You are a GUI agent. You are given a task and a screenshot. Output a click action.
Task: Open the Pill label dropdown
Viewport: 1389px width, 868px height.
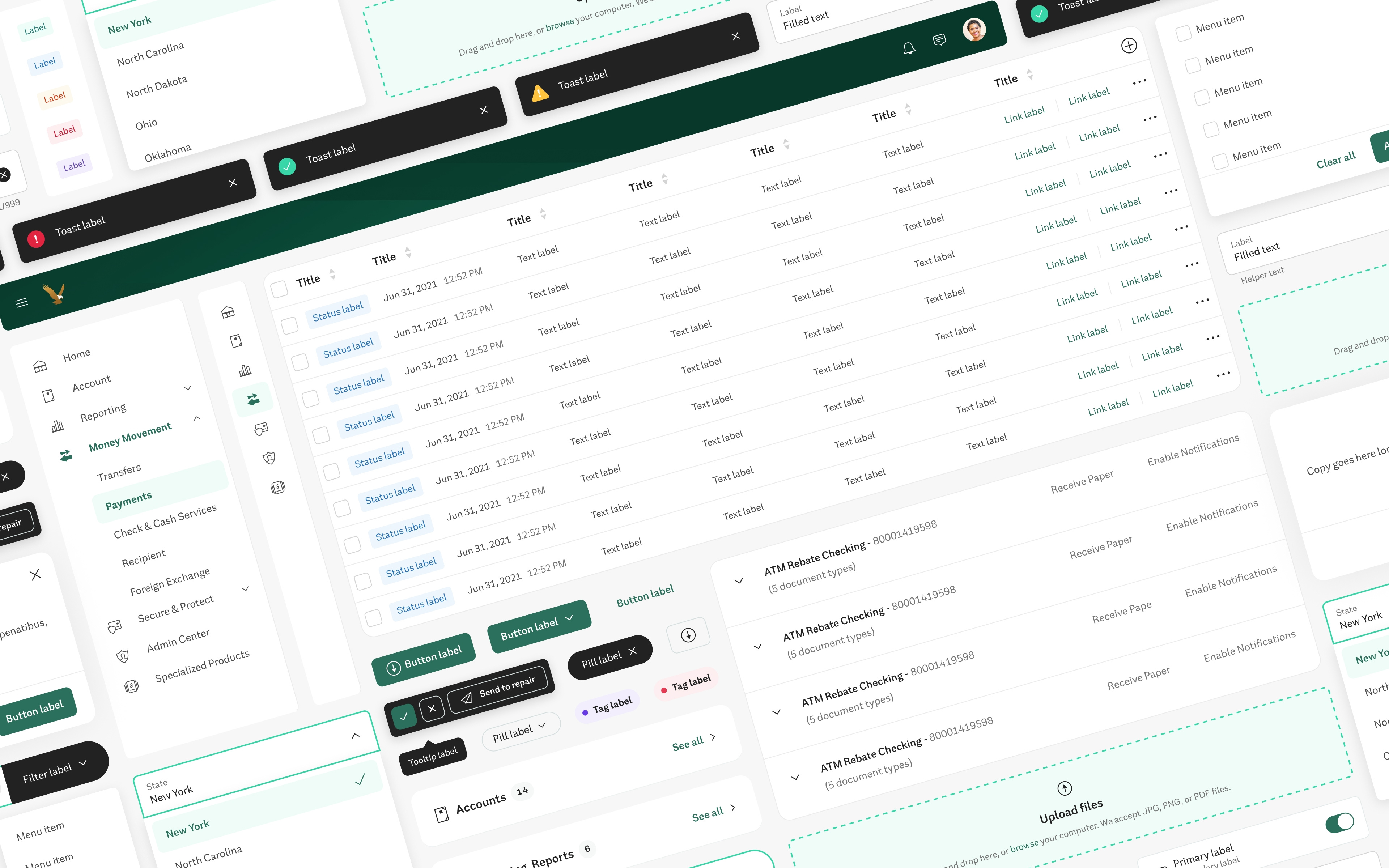521,731
